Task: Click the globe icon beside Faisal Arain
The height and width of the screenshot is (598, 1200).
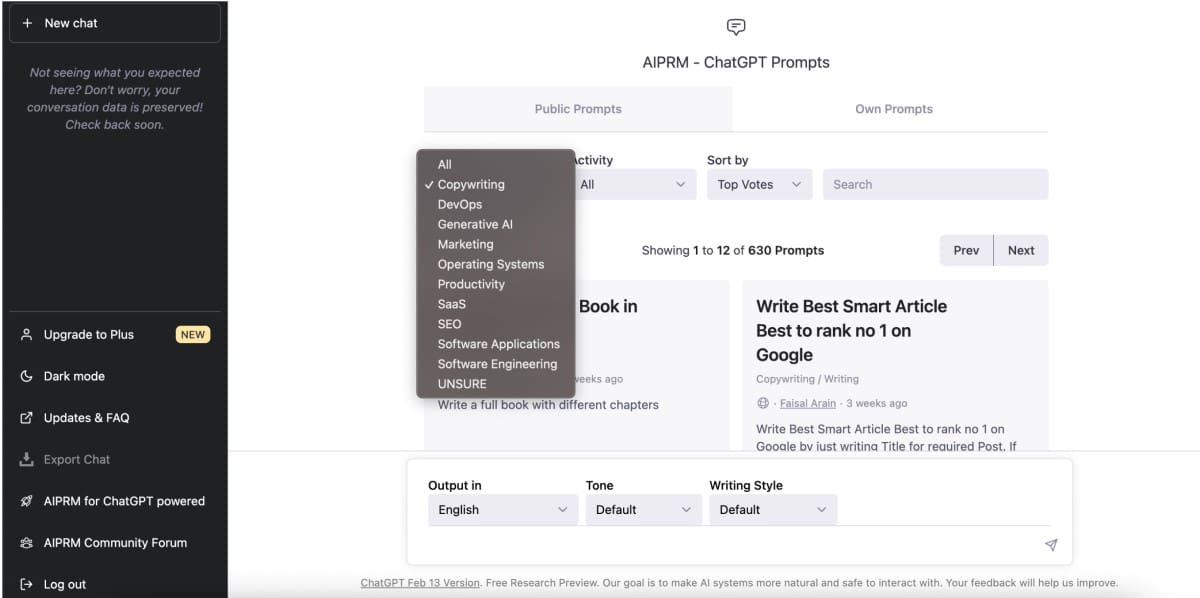Action: (763, 403)
